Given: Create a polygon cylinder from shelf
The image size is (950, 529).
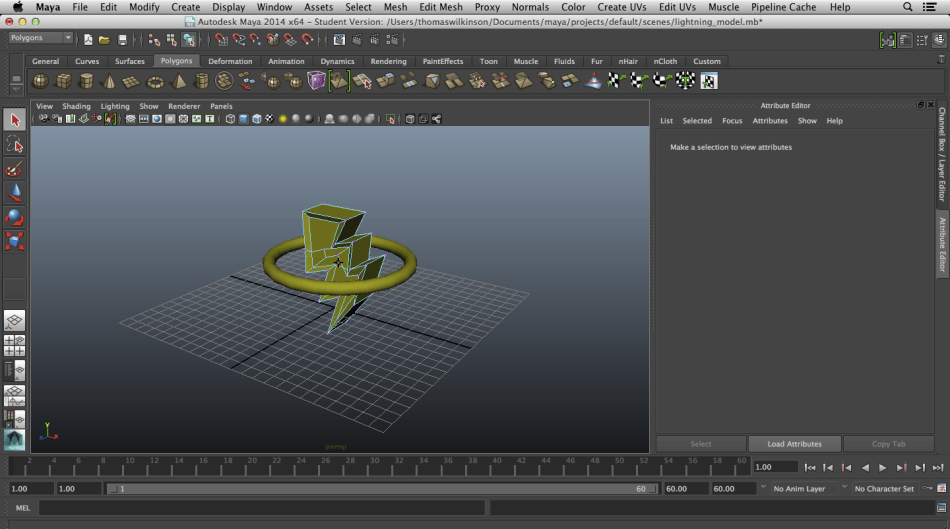Looking at the screenshot, I should 87,81.
